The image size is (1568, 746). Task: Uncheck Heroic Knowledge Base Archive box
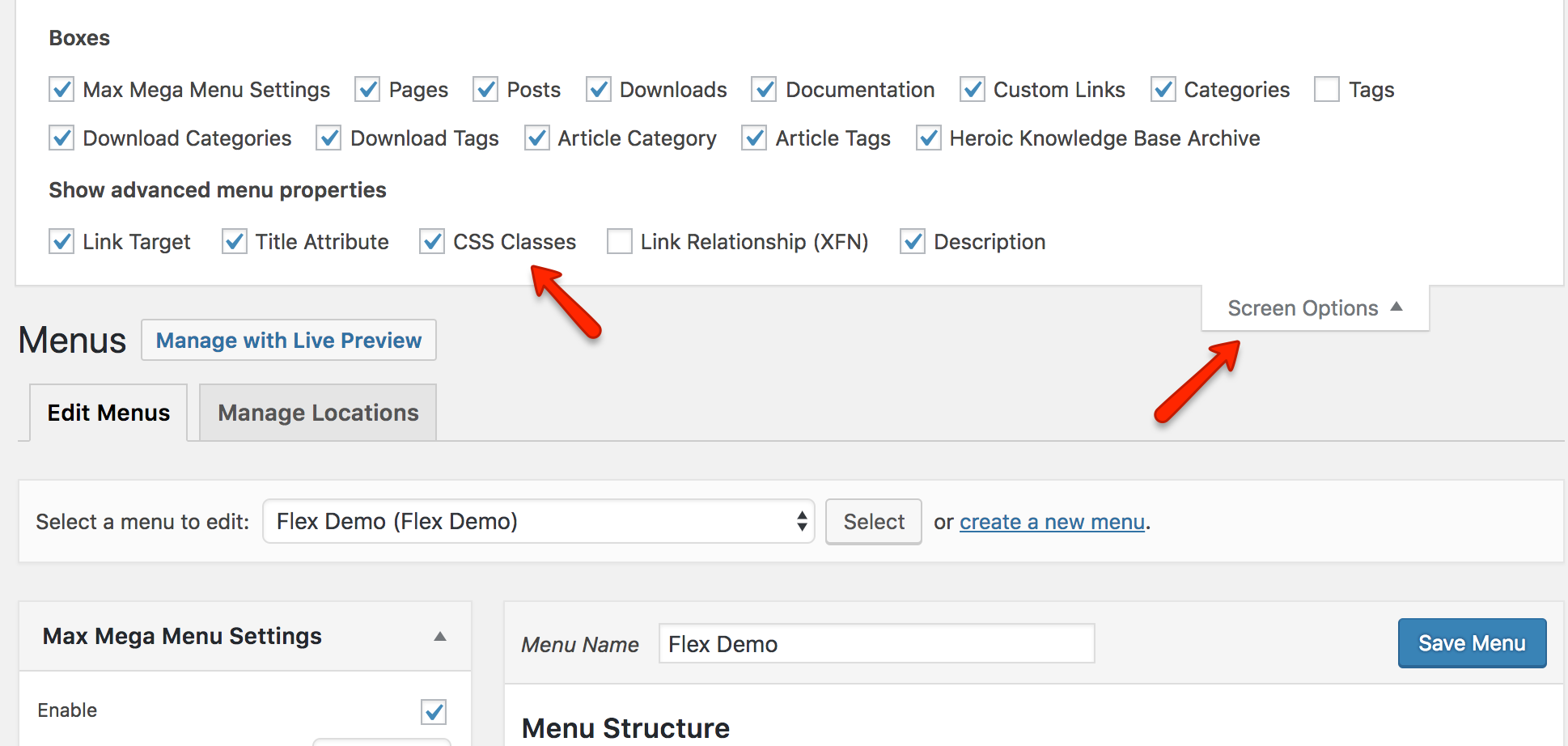(x=928, y=138)
